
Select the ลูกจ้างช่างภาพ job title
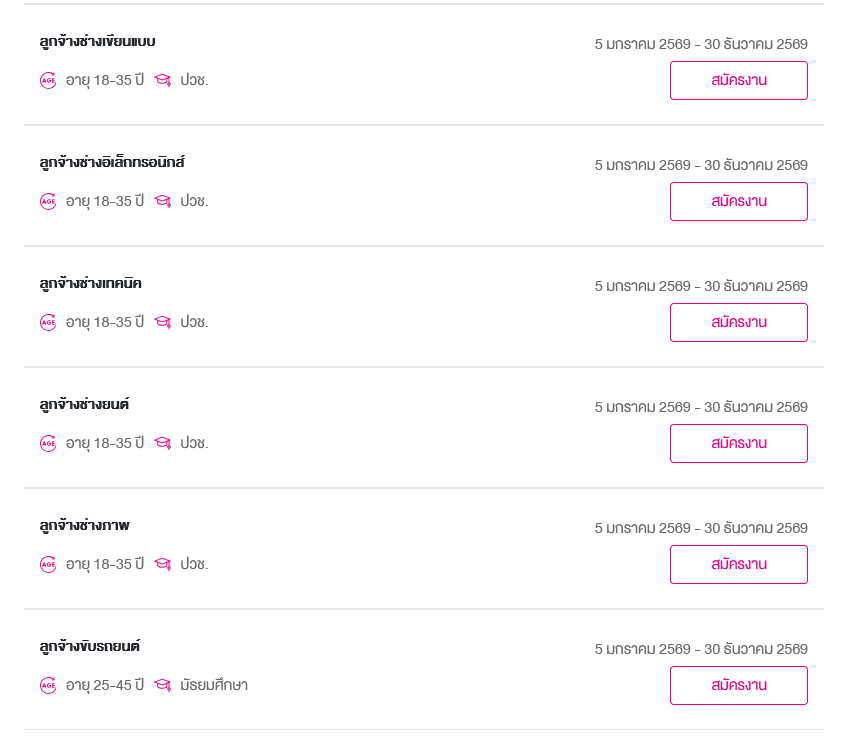[x=84, y=526]
